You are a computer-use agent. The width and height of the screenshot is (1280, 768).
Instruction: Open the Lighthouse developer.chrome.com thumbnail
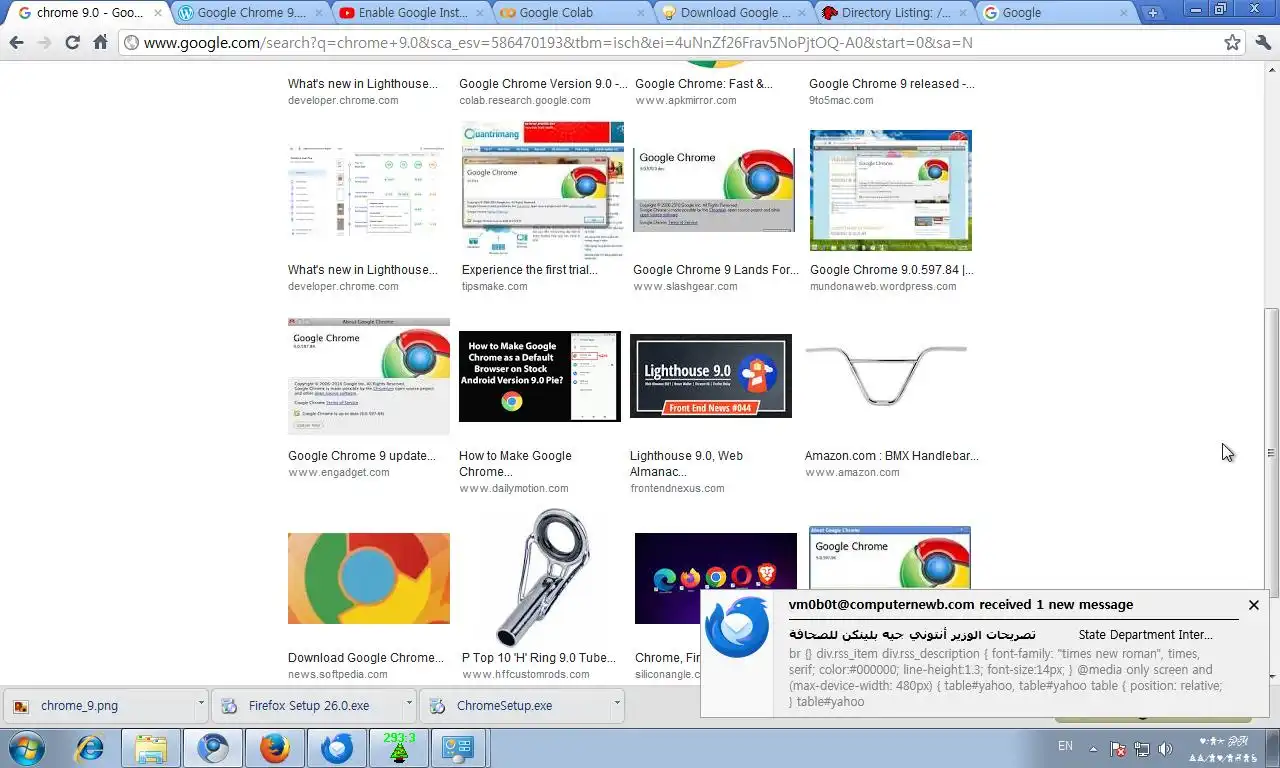point(369,193)
